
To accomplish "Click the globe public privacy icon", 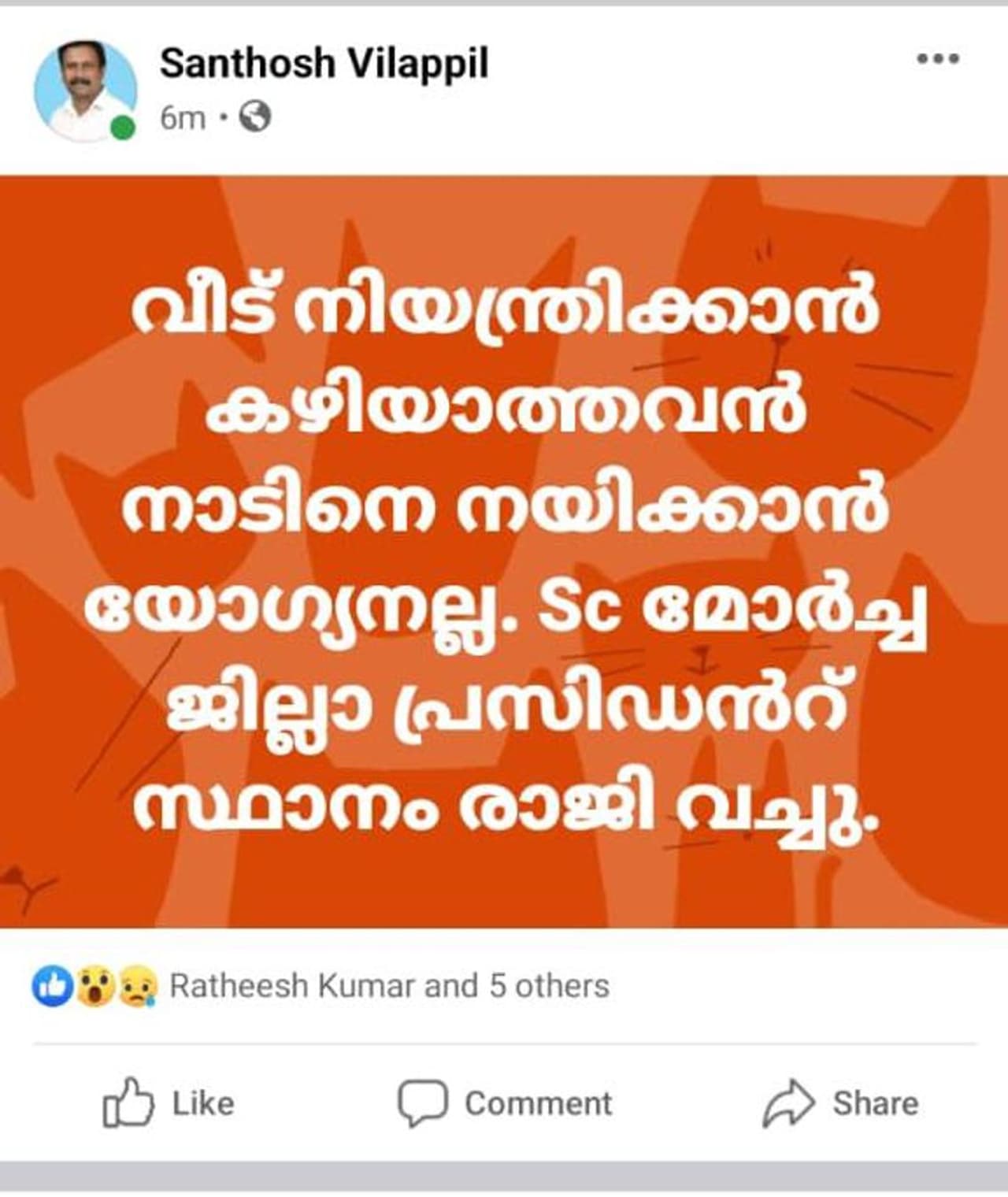I will click(x=254, y=117).
